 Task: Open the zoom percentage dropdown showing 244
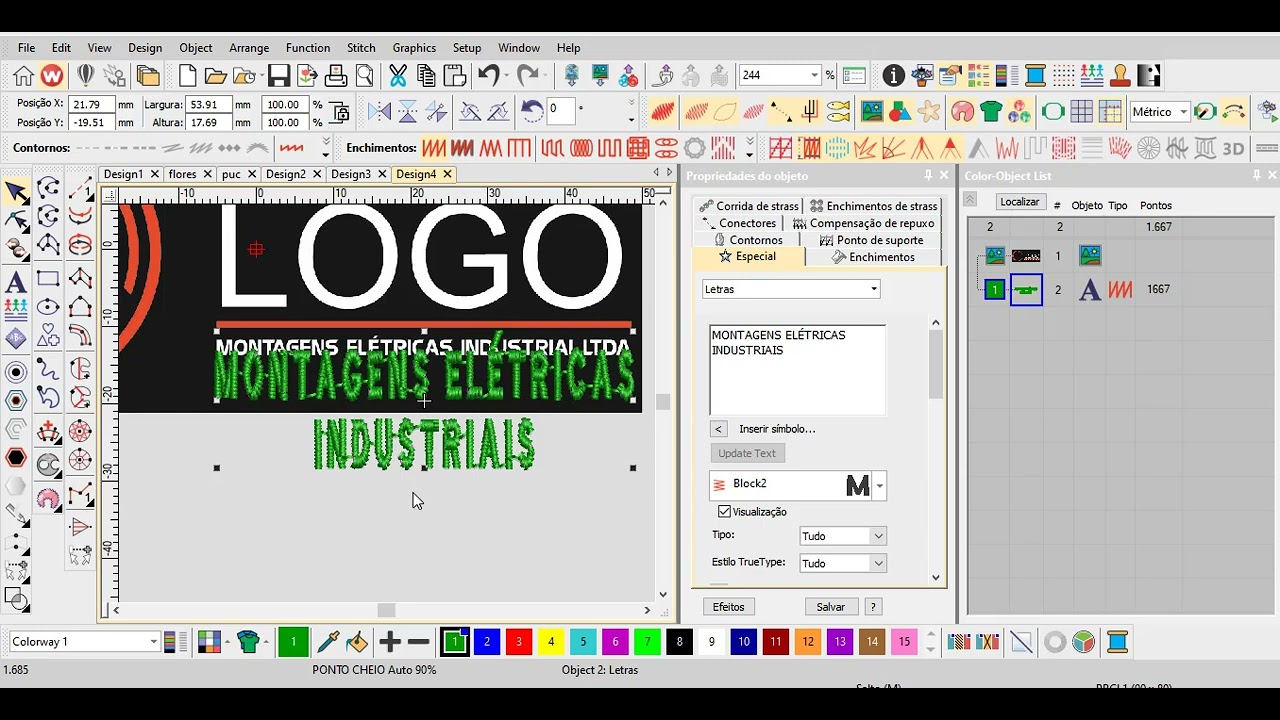pyautogui.click(x=814, y=75)
